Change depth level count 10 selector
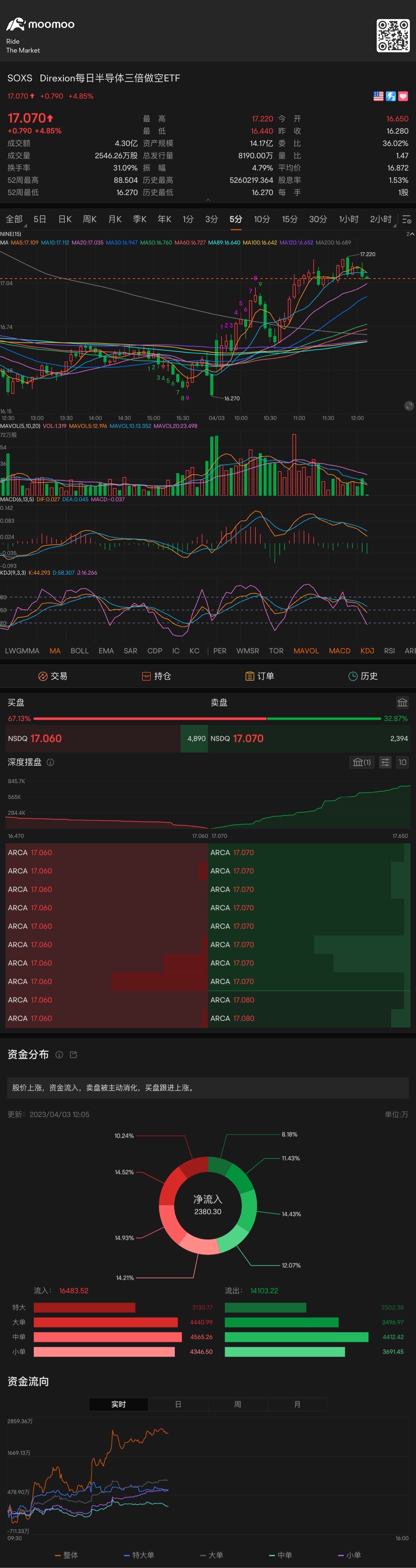This screenshot has height=1568, width=416. (402, 762)
